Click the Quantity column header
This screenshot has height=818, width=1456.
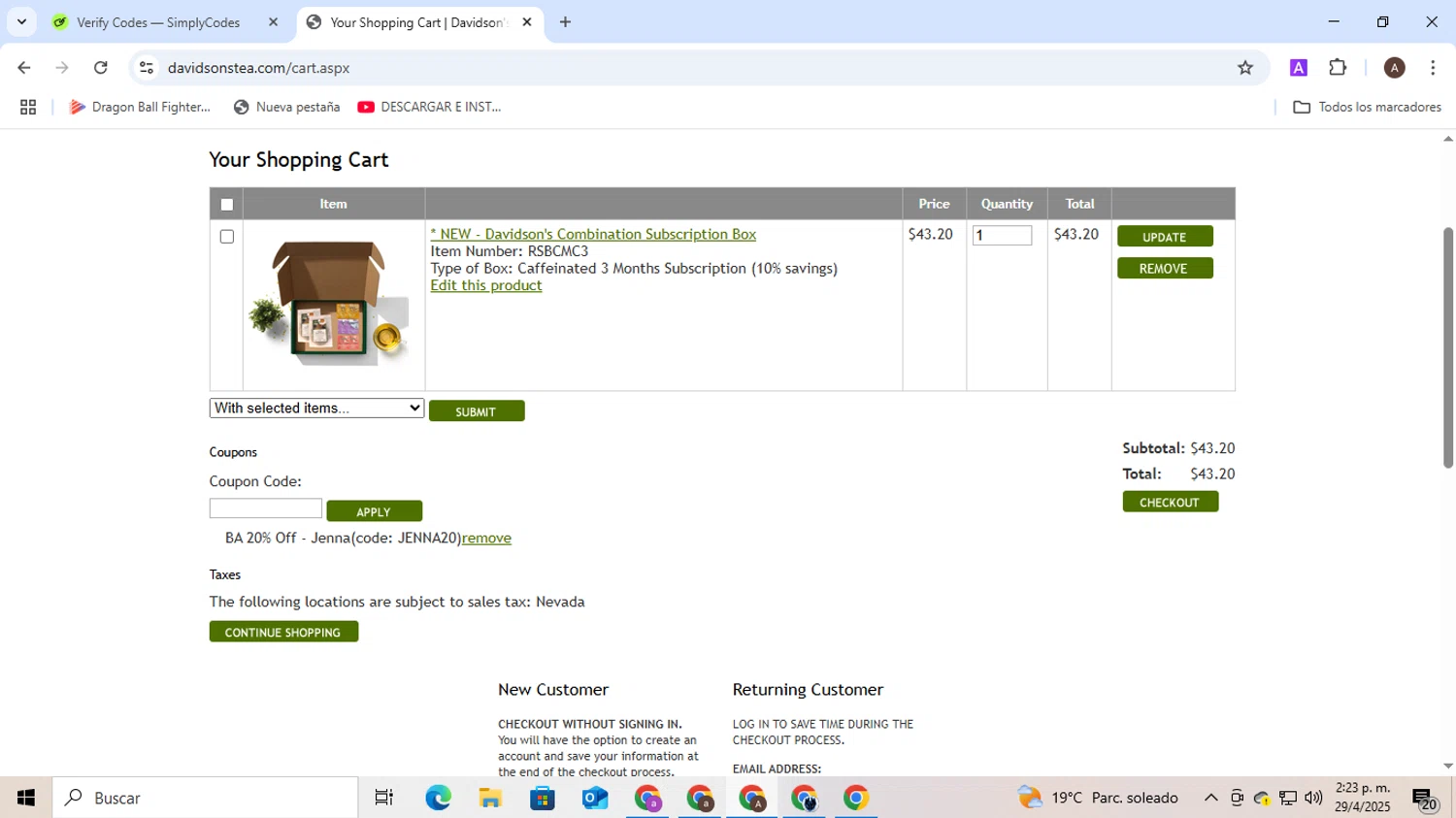(x=1007, y=204)
